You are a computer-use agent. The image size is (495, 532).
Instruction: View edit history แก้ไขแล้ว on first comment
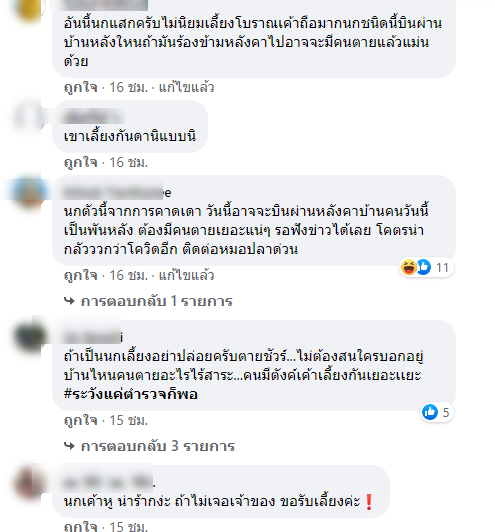point(187,88)
